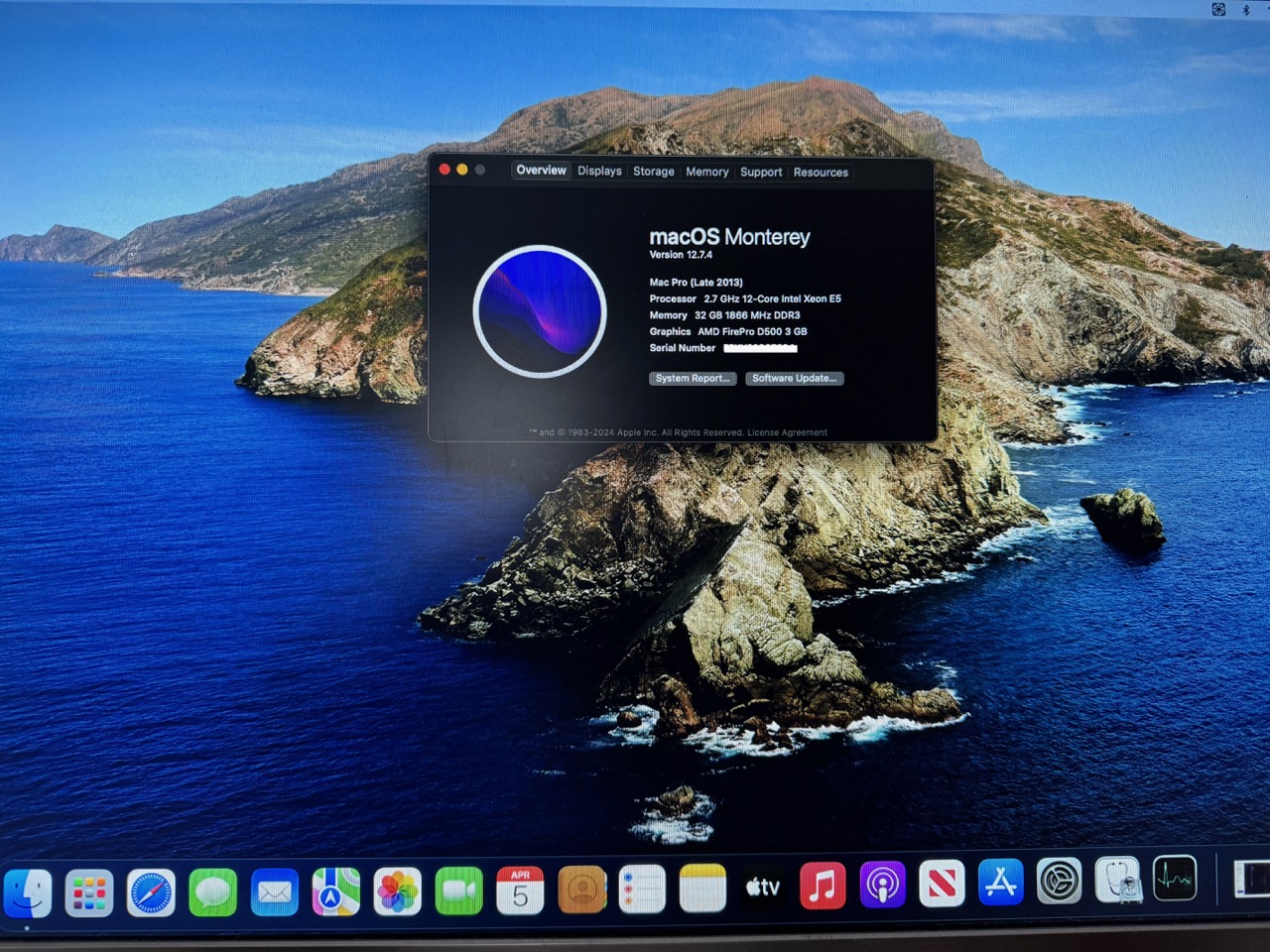This screenshot has height=952, width=1270.
Task: Switch to the Displays tab
Action: [599, 172]
